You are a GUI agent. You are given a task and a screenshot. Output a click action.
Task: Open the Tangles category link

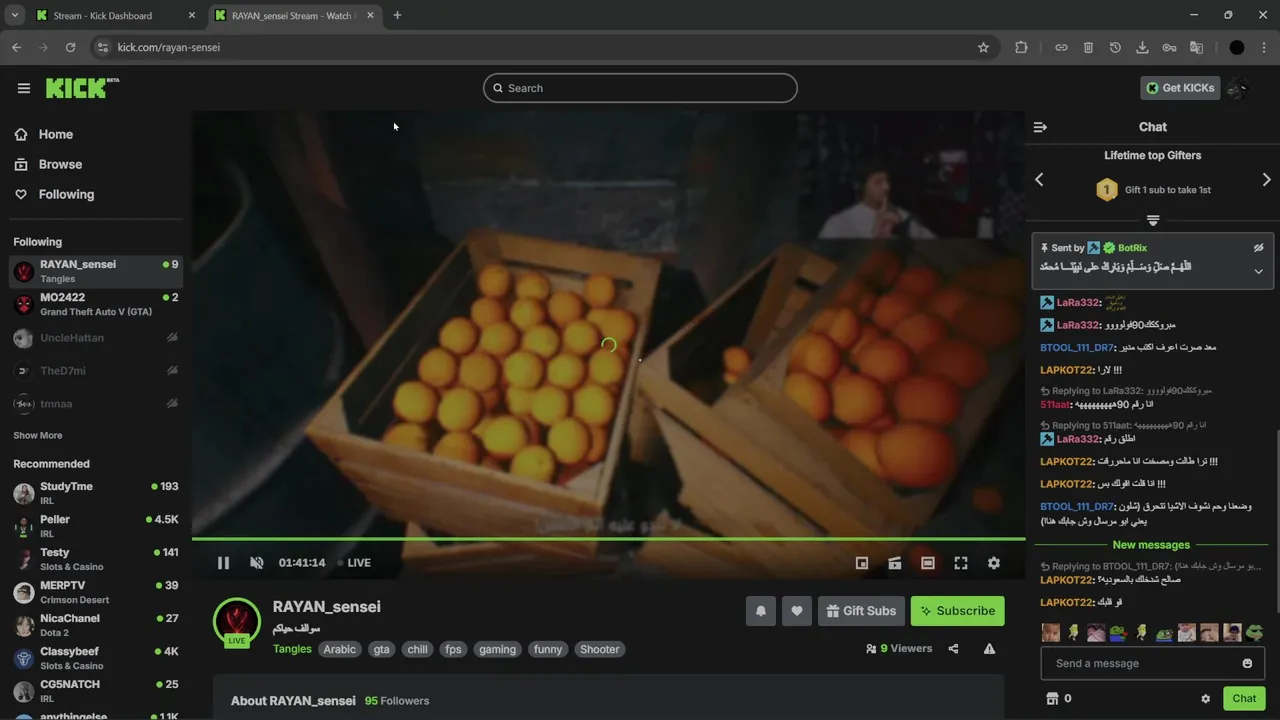click(x=292, y=649)
